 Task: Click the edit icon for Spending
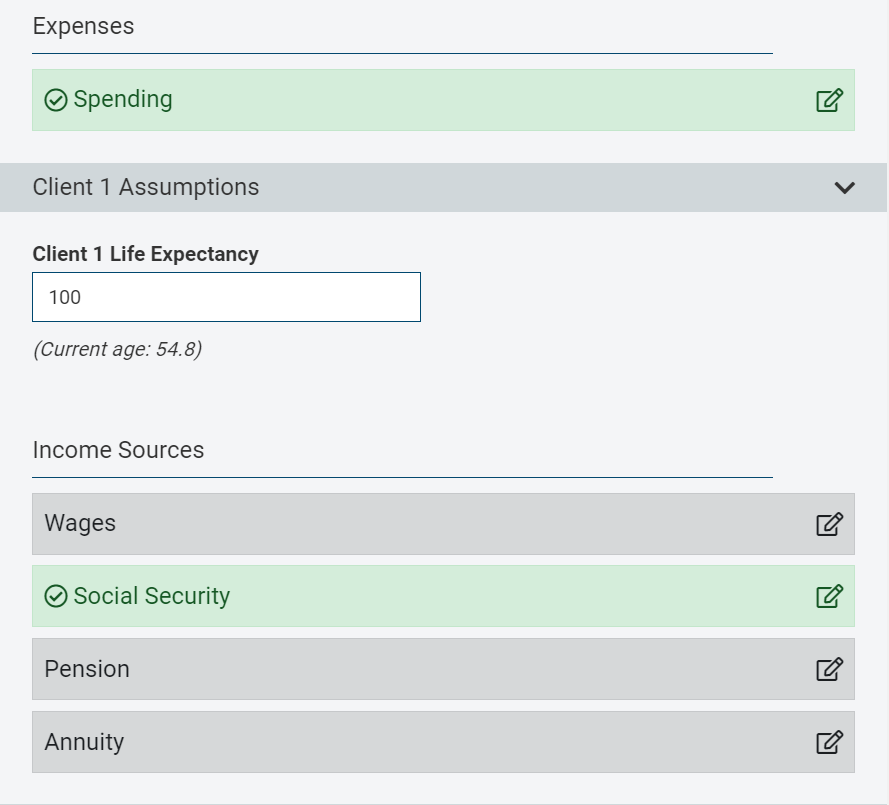pos(829,100)
